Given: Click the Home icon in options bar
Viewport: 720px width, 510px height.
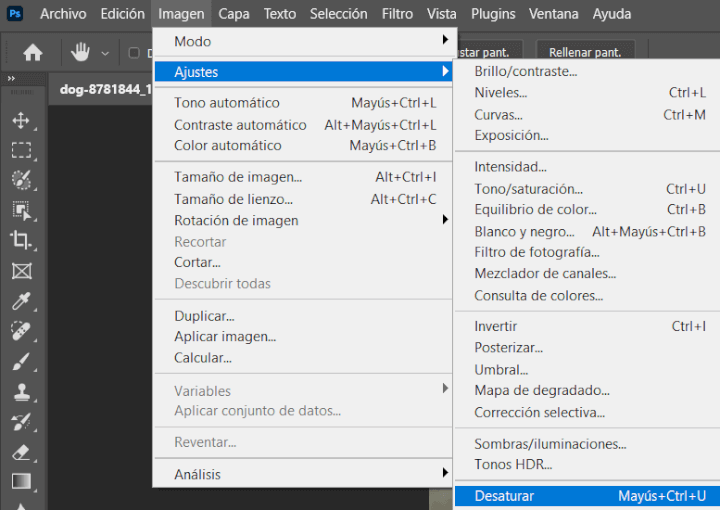Looking at the screenshot, I should [33, 52].
